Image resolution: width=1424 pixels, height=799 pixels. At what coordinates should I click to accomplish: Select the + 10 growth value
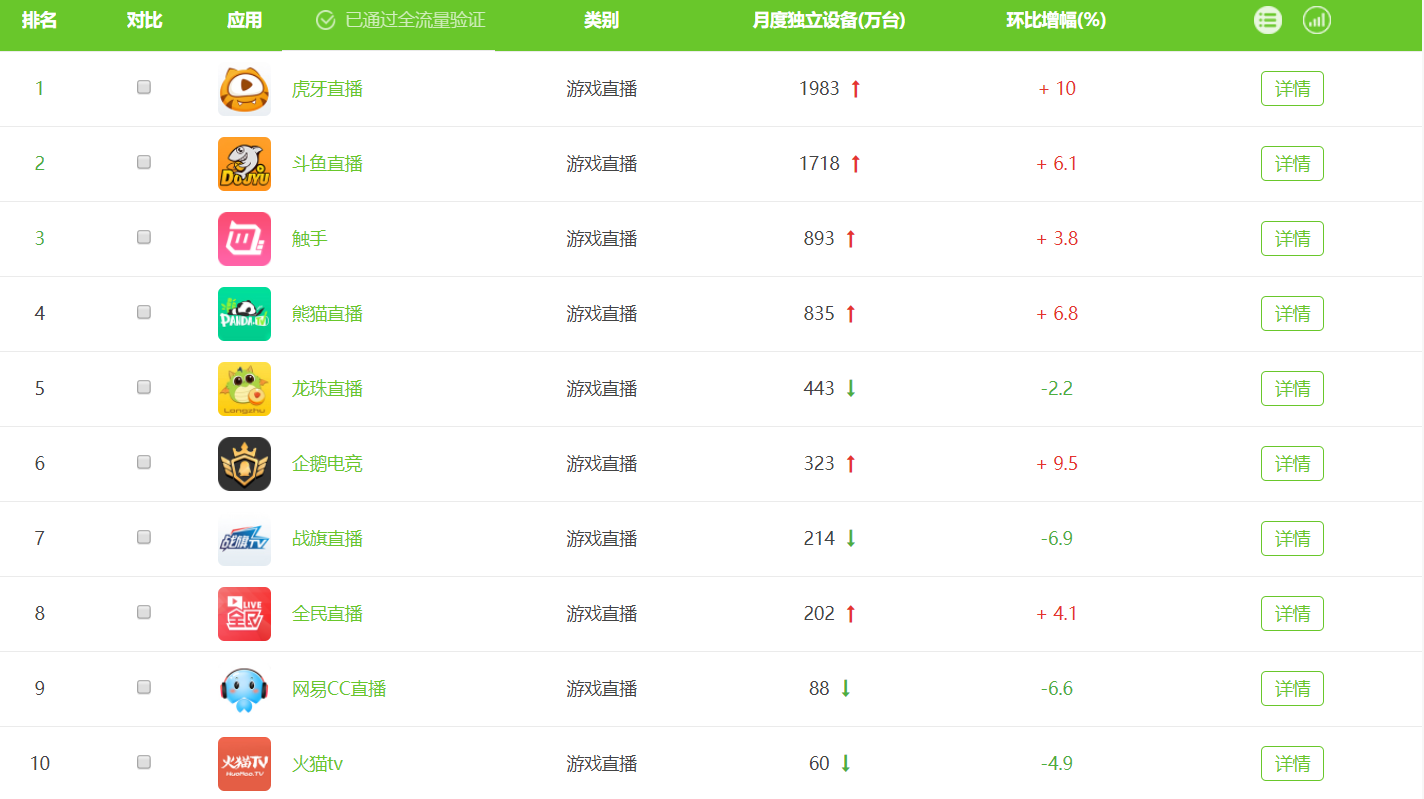[1057, 89]
